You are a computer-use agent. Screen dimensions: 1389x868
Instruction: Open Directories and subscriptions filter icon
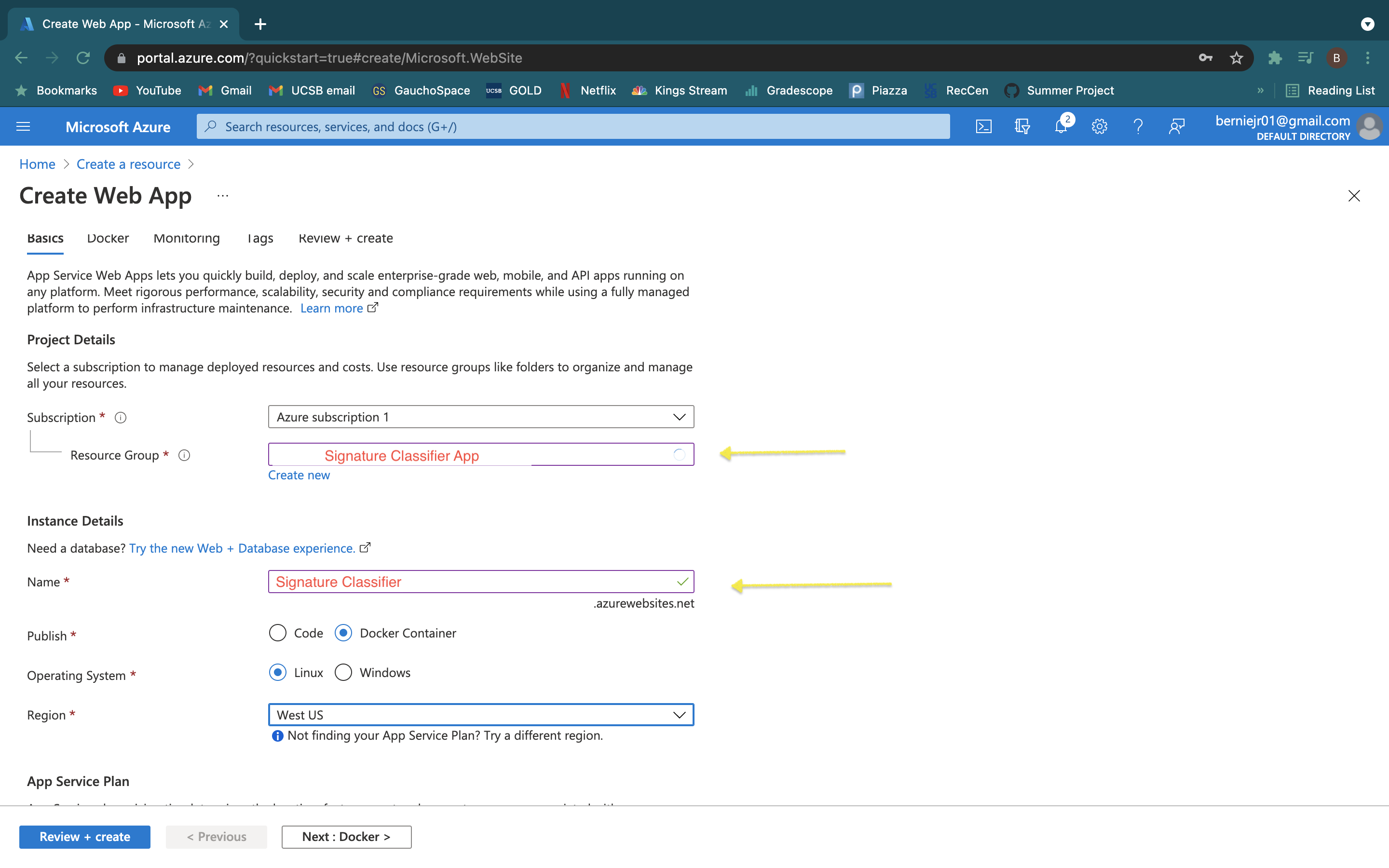1022,126
